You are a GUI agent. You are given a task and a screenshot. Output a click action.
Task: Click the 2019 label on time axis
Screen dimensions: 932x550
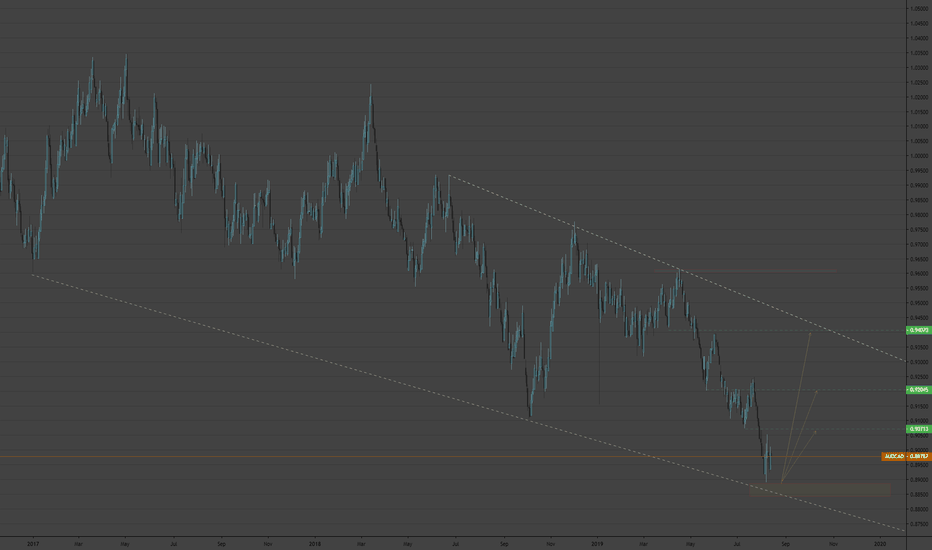coord(597,543)
